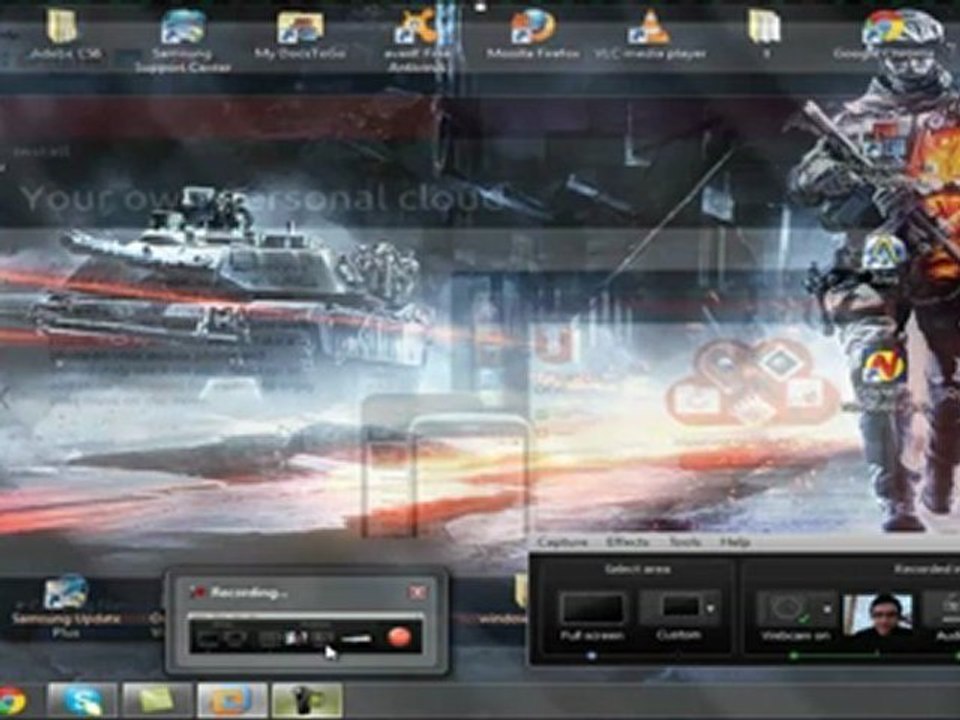Viewport: 960px width, 720px height.
Task: Close the Recording... preview with red X
Action: point(418,592)
